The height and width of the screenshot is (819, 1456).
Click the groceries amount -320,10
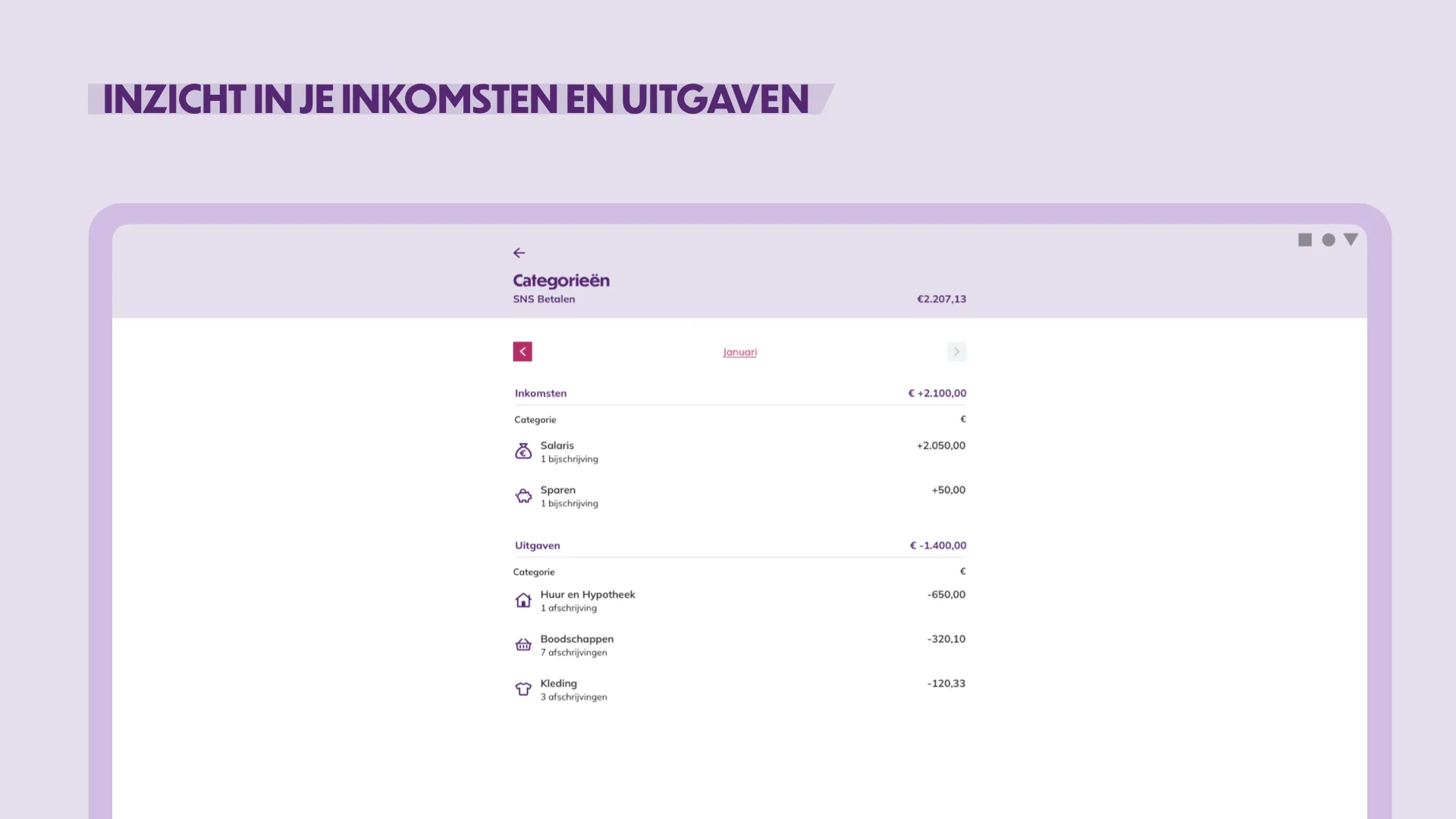946,639
